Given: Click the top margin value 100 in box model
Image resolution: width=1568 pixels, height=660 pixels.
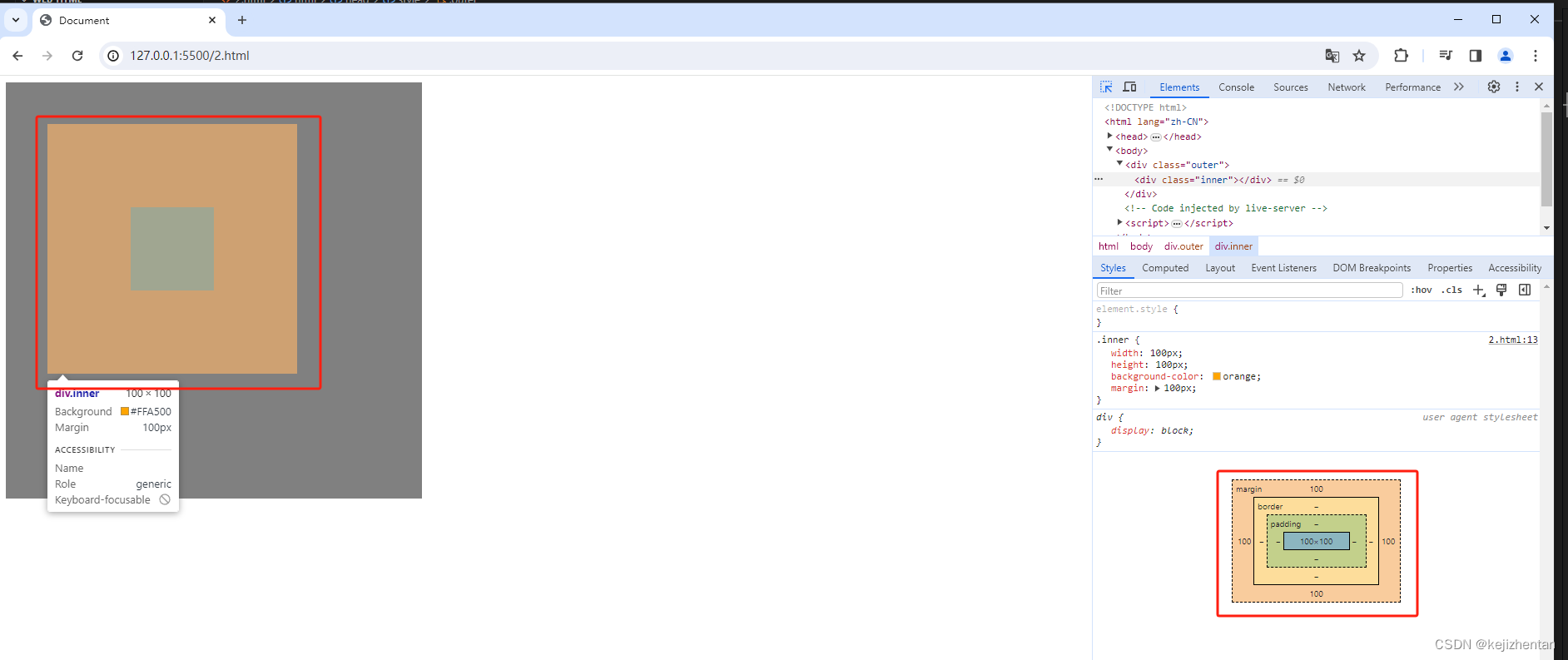Looking at the screenshot, I should [1316, 489].
